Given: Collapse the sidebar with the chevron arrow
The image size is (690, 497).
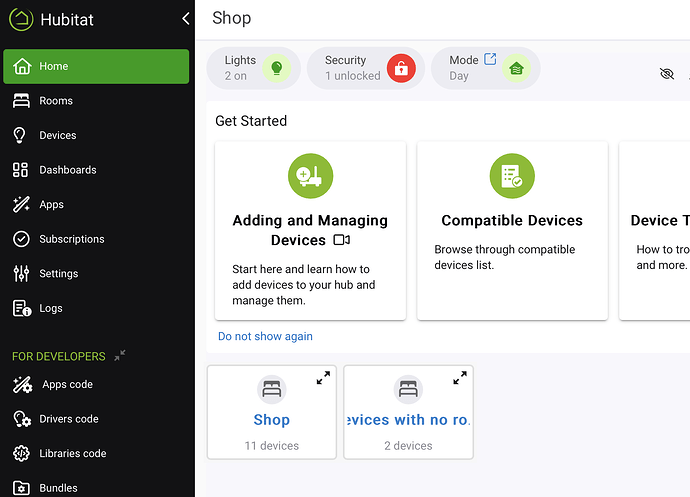Looking at the screenshot, I should pos(186,18).
